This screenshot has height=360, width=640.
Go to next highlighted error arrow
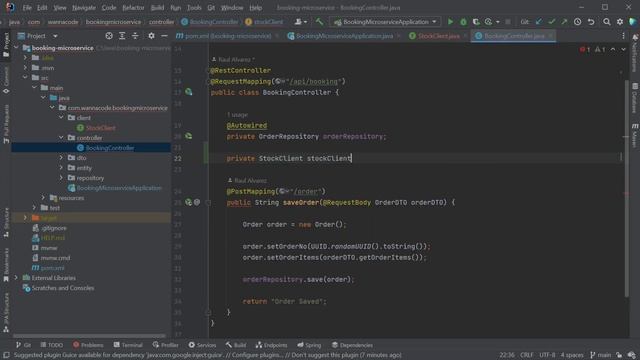point(623,49)
